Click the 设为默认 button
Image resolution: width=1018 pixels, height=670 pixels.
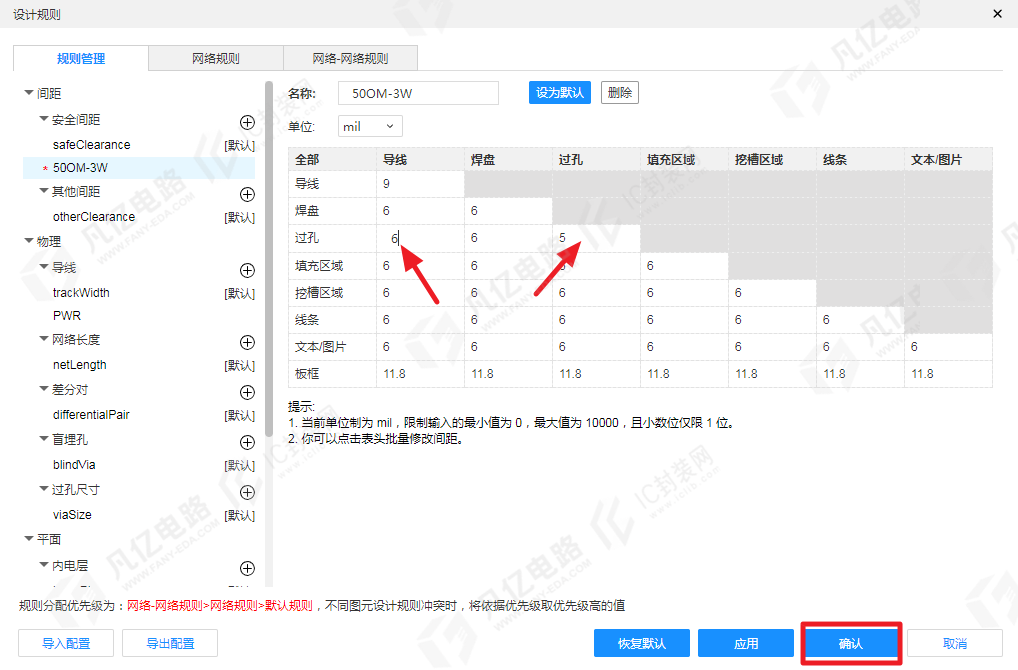(x=560, y=93)
